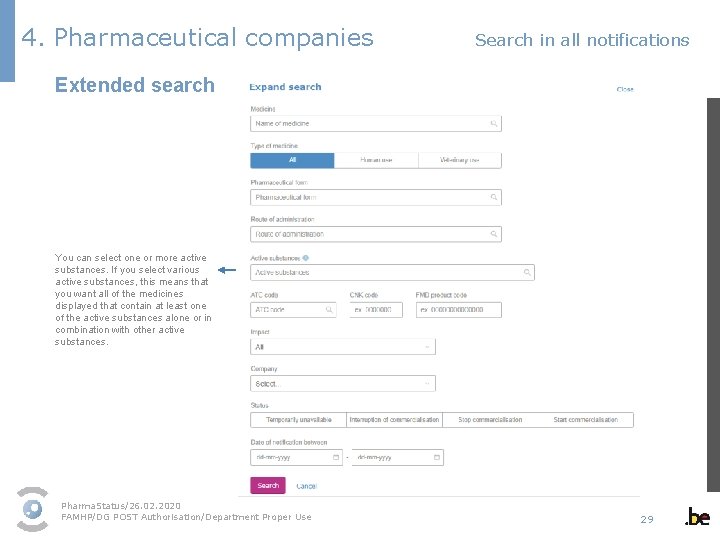Focus the CNK code input field

(x=375, y=310)
